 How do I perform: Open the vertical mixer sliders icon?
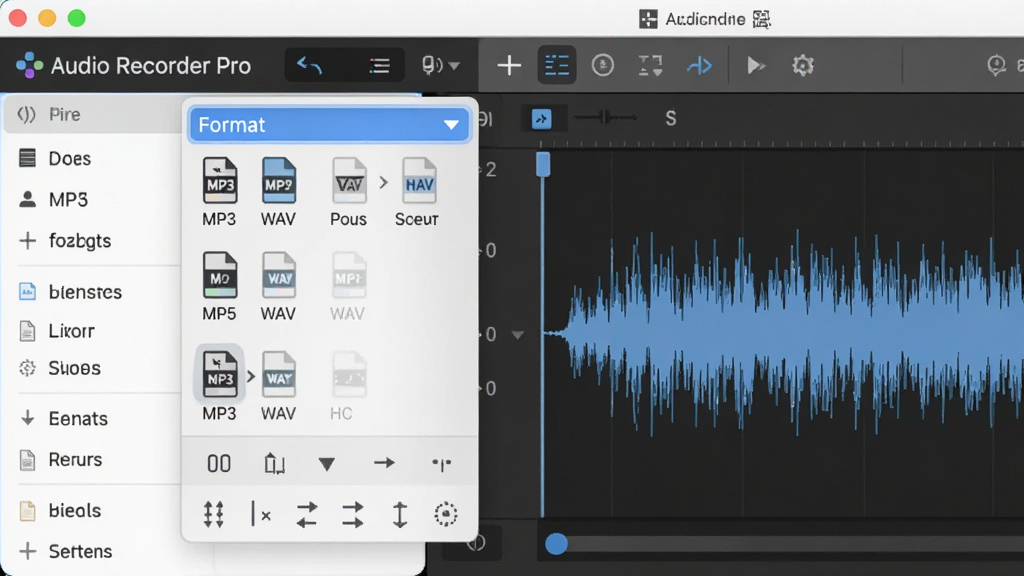coord(214,515)
